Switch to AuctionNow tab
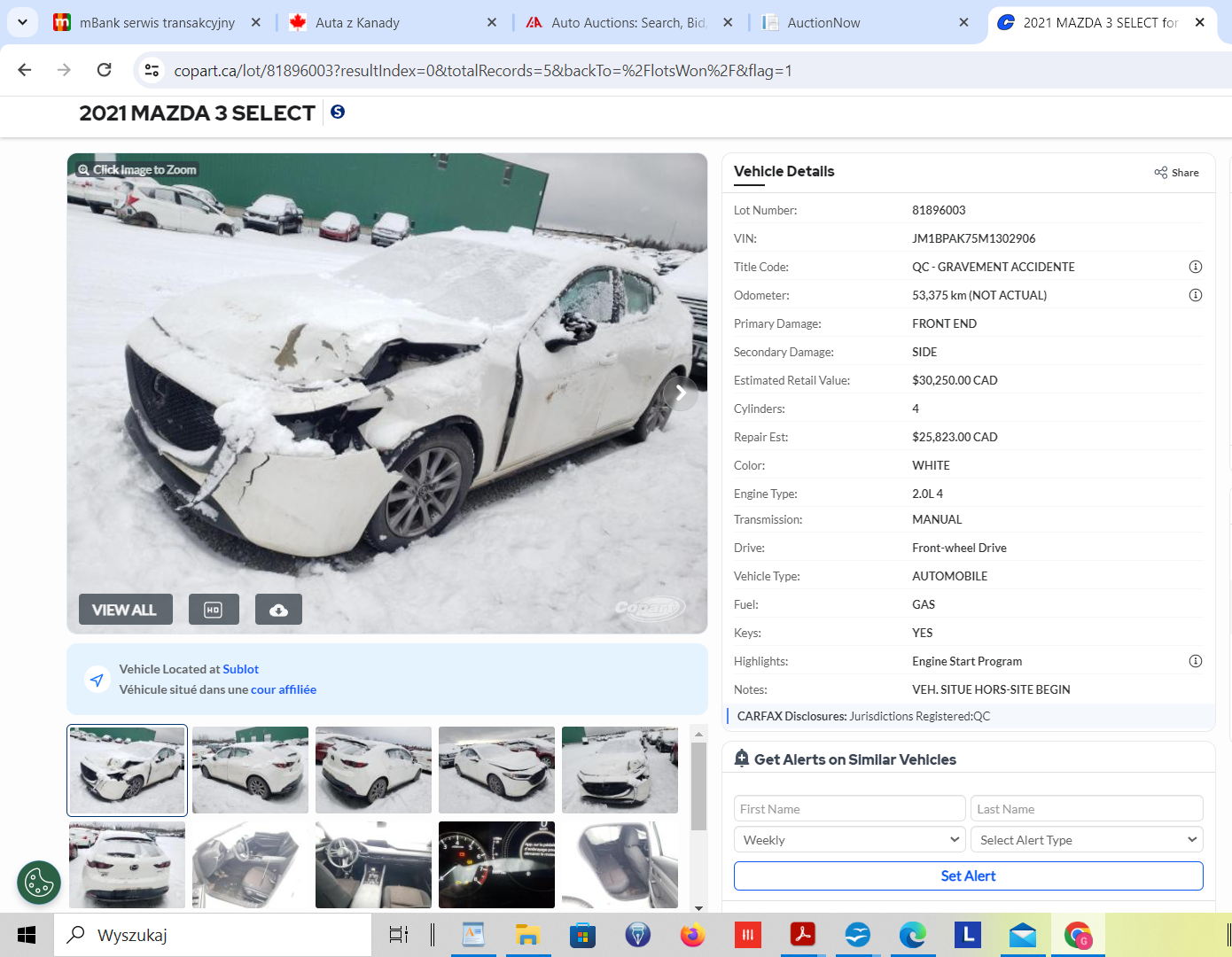Viewport: 1232px width, 957px height. point(823,23)
